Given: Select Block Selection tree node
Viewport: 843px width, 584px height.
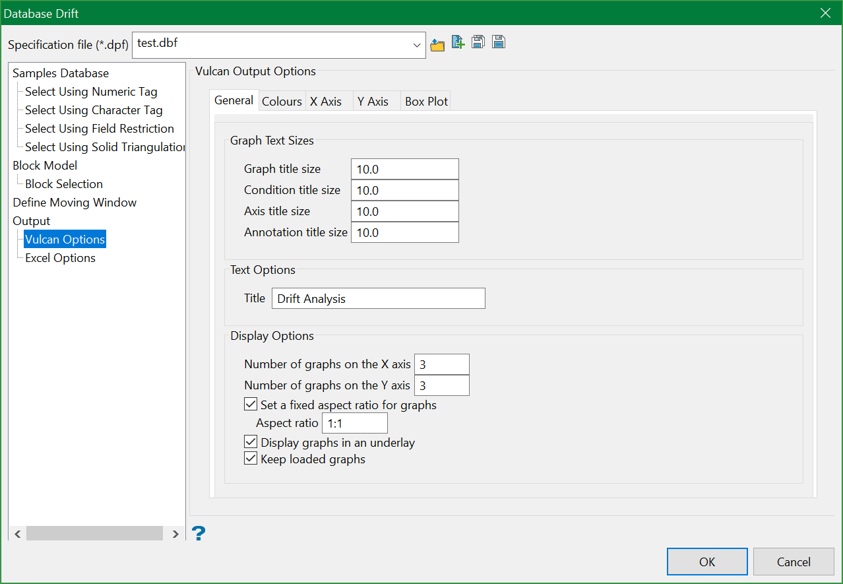Looking at the screenshot, I should click(x=64, y=184).
